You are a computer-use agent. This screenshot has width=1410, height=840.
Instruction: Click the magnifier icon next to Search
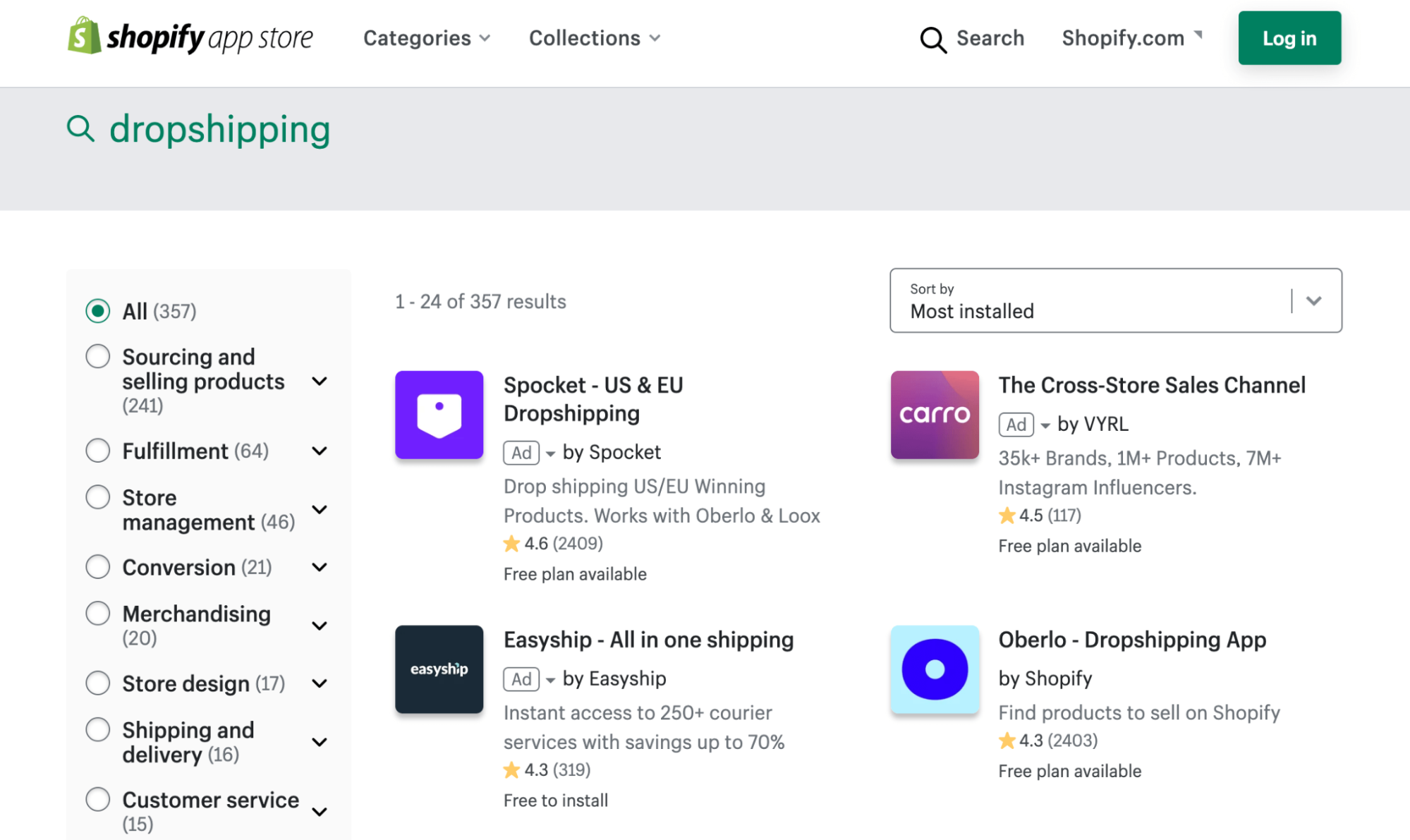pos(933,39)
